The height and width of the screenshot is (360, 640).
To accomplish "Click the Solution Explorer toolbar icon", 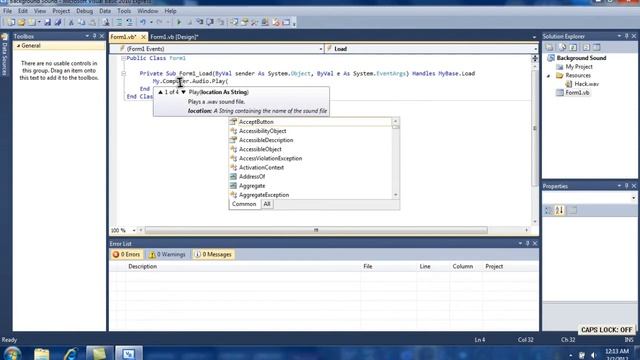I will tap(234, 22).
